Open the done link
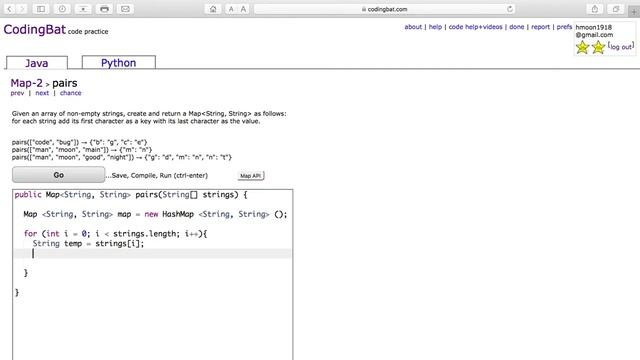This screenshot has width=640, height=360. [516, 27]
